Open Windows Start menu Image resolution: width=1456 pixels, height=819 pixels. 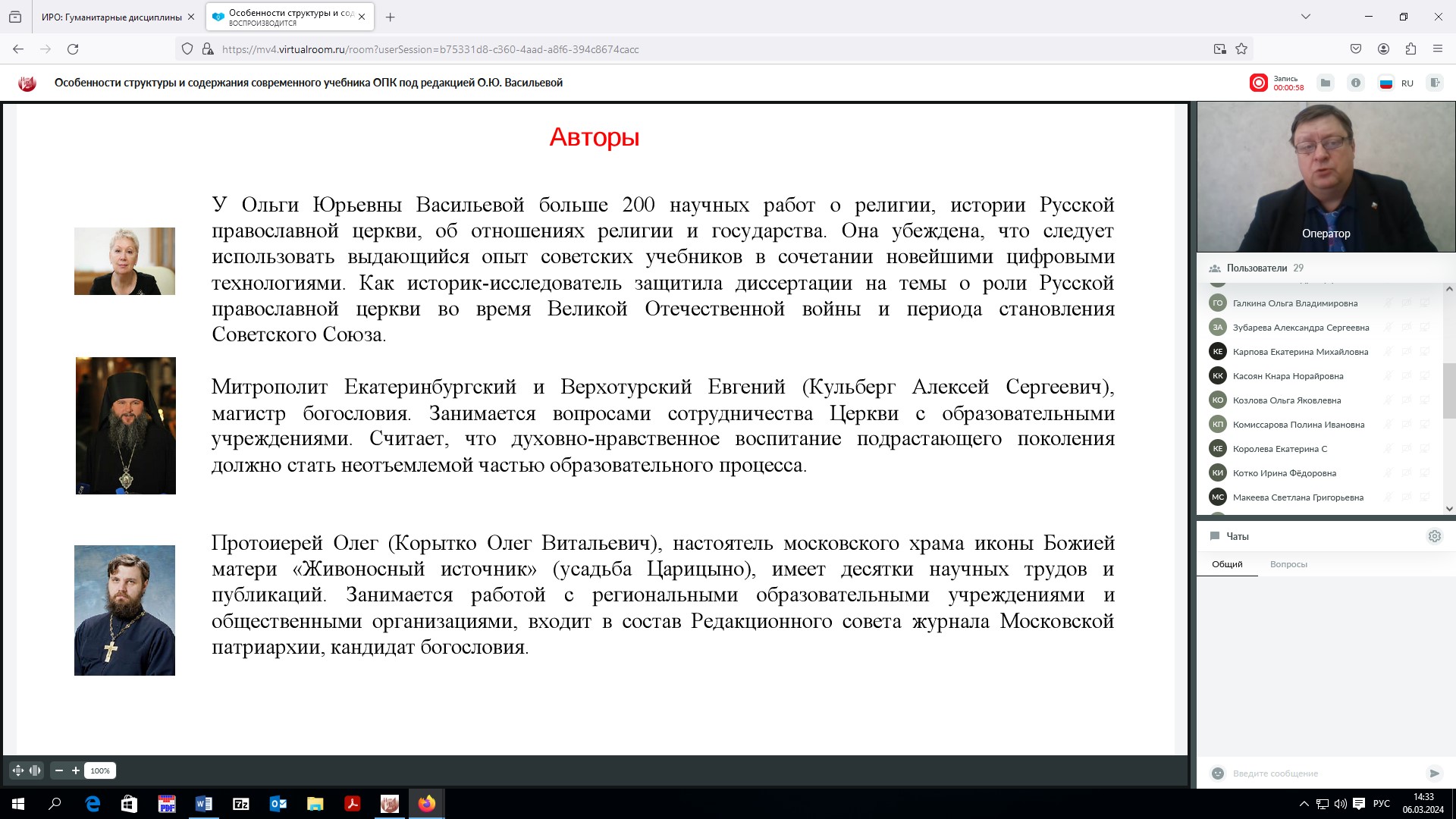[x=18, y=804]
